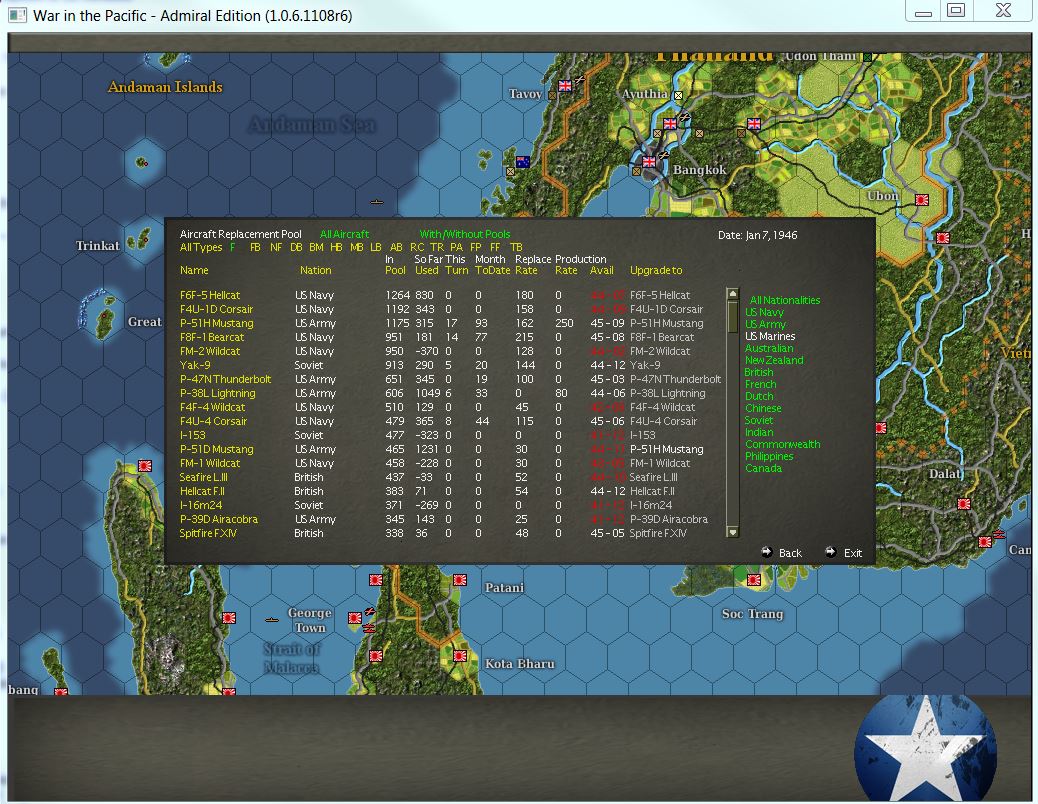
Task: Filter by HB heavy bomber type
Action: tap(336, 247)
